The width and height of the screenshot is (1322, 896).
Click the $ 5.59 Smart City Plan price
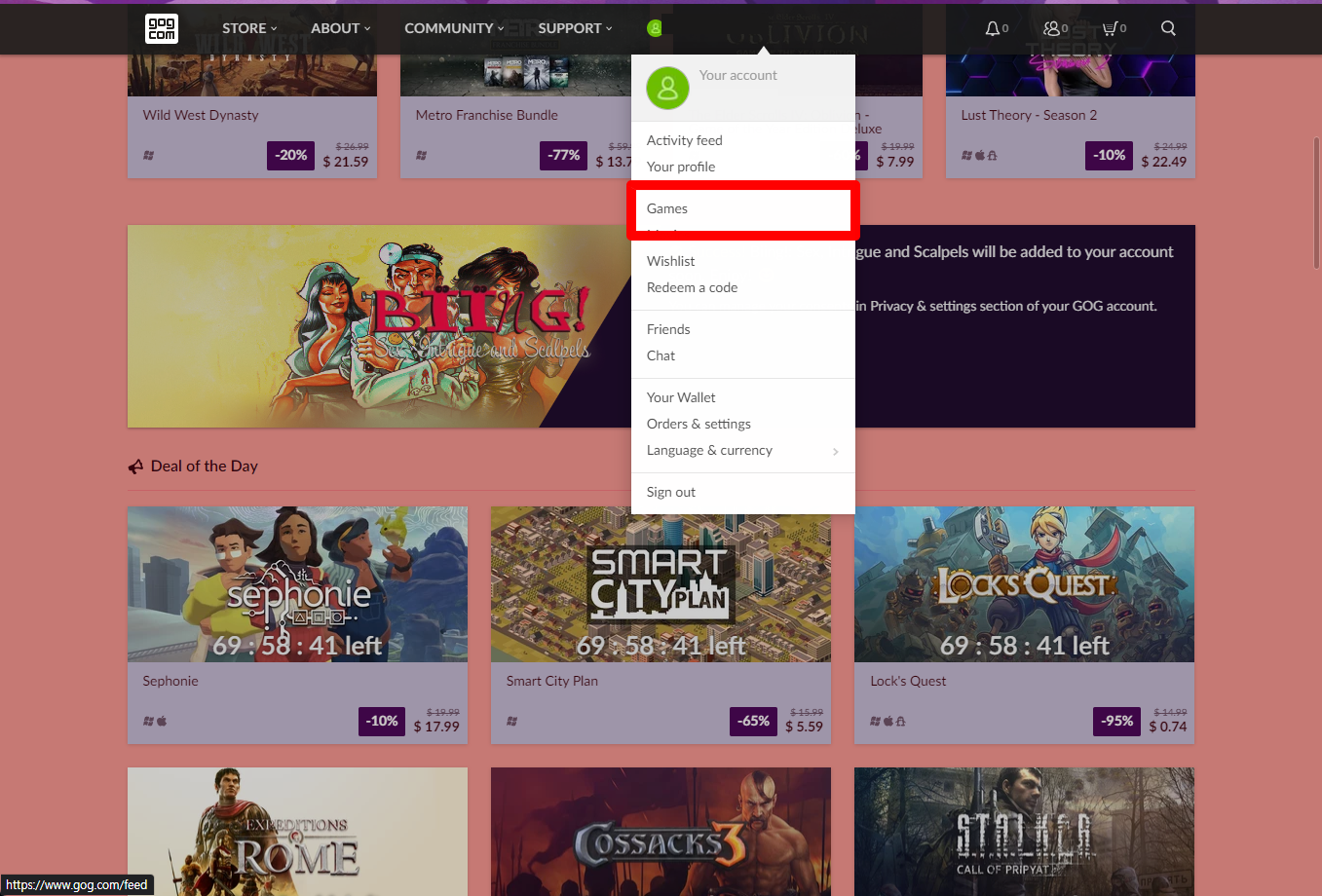coord(804,727)
